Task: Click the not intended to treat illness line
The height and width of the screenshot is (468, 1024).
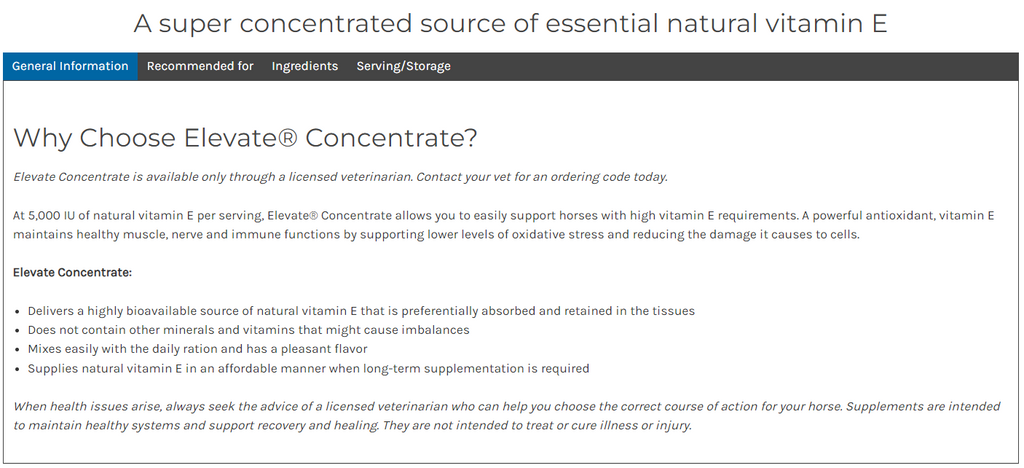Action: [x=353, y=426]
